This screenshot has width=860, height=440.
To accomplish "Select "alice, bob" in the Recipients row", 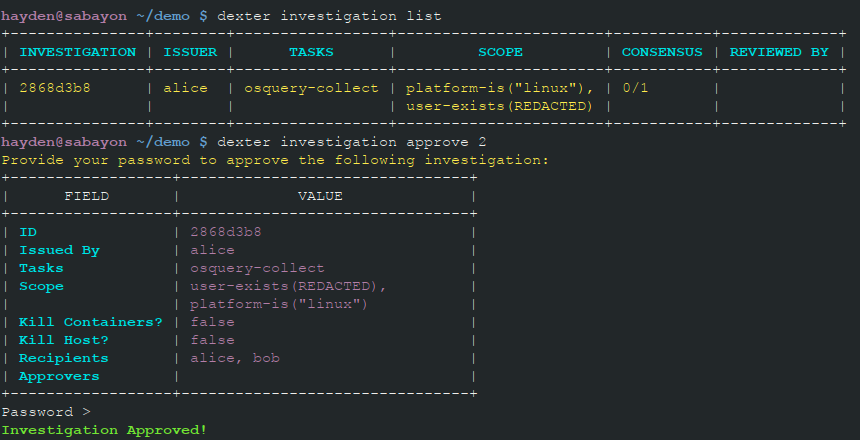I will [x=235, y=358].
